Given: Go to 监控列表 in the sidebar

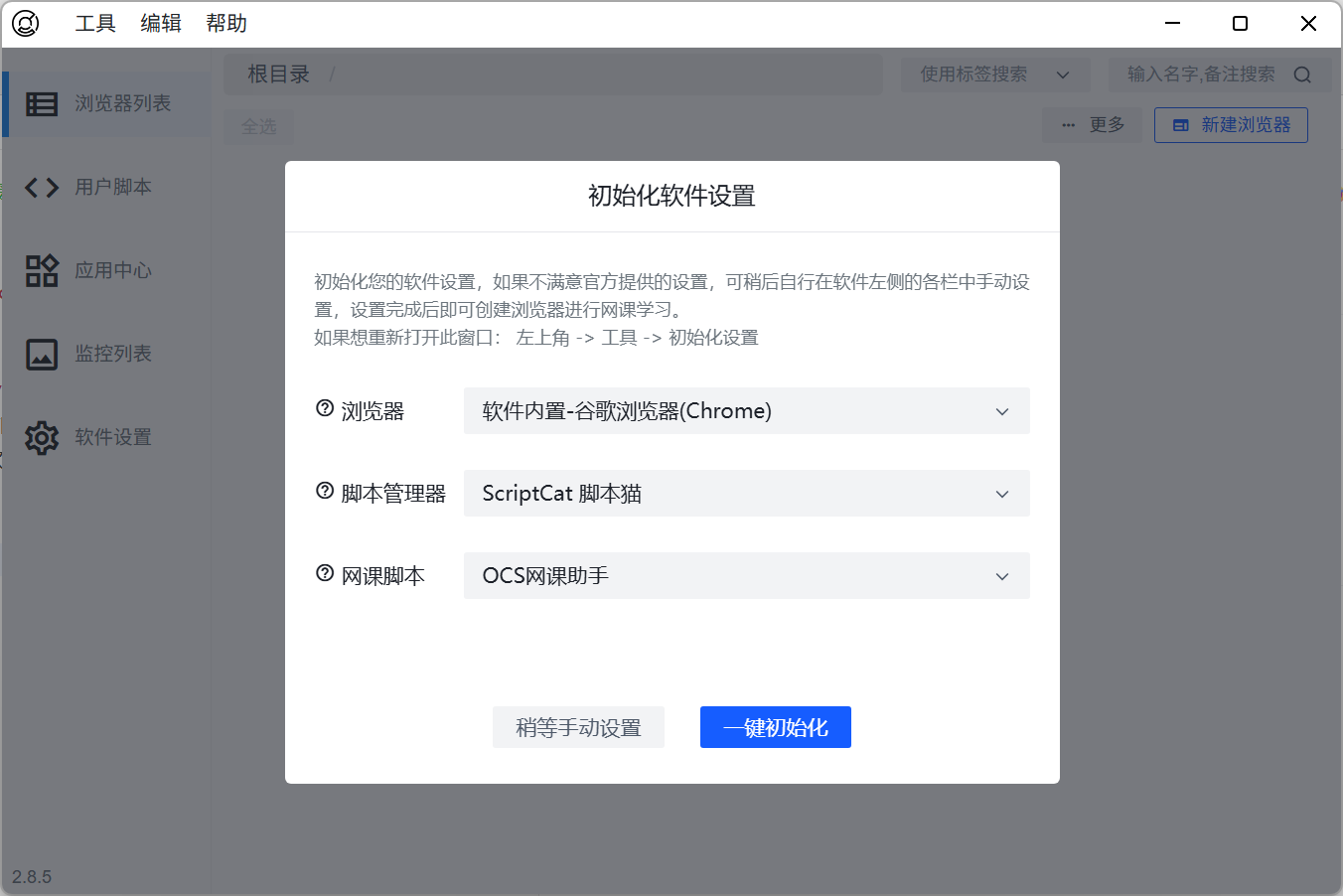Looking at the screenshot, I should (107, 354).
